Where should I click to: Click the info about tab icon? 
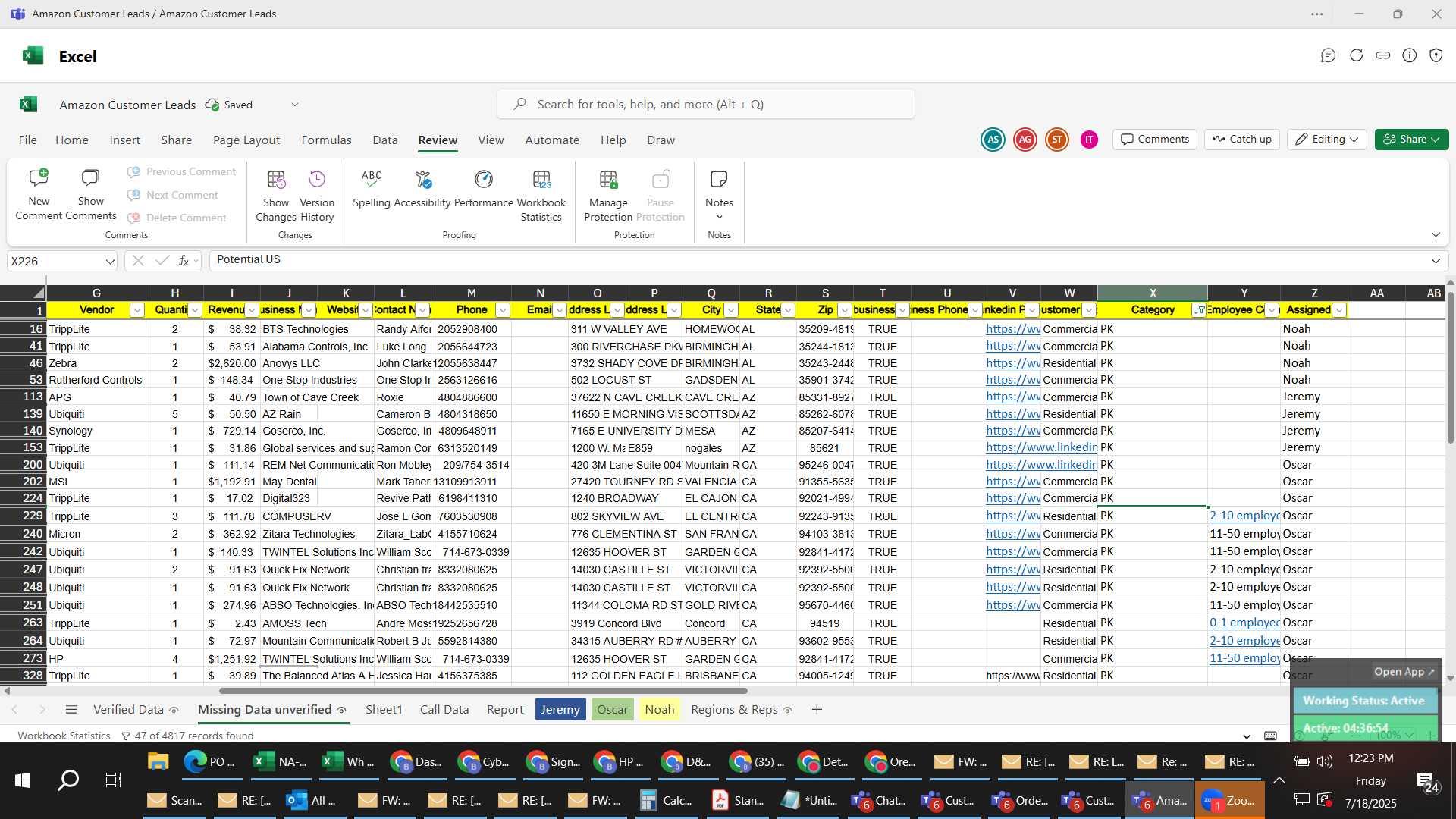[1410, 55]
